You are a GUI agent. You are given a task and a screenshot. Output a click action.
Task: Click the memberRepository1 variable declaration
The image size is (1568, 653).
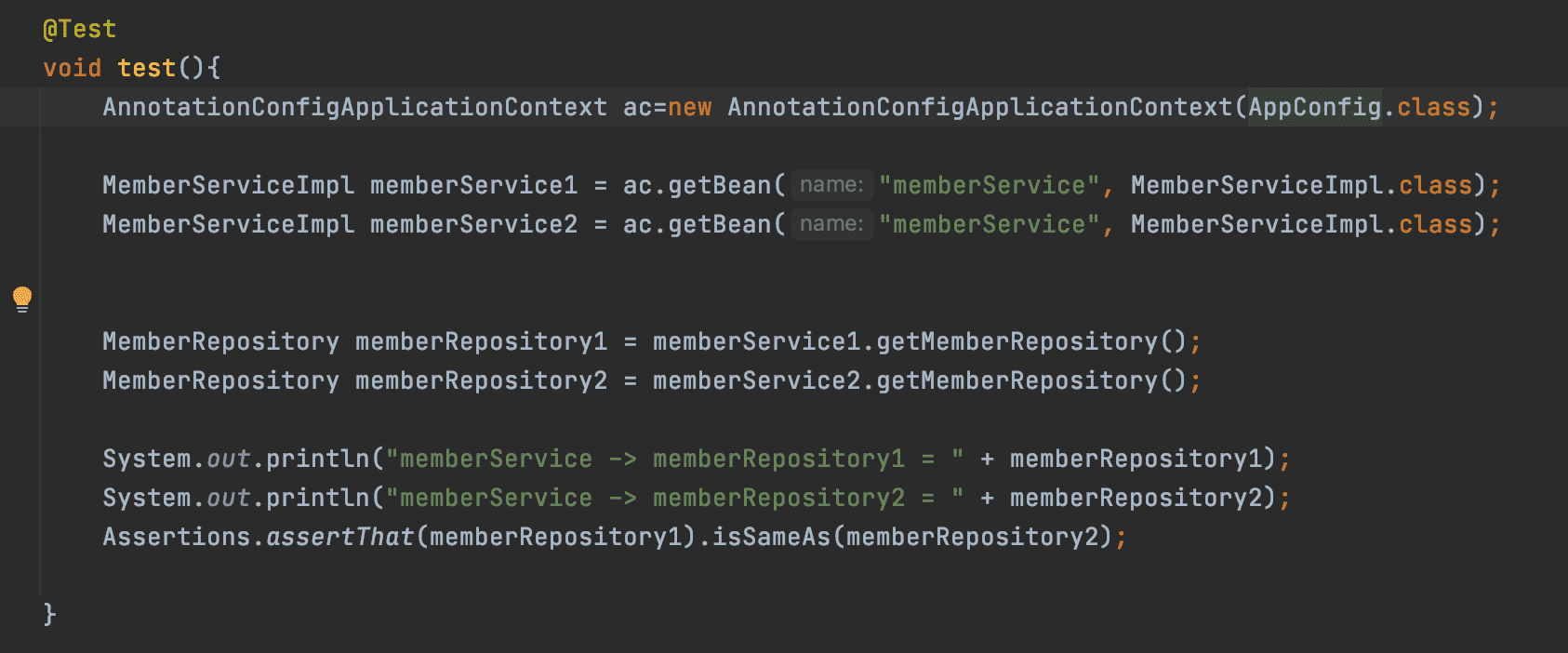[481, 341]
